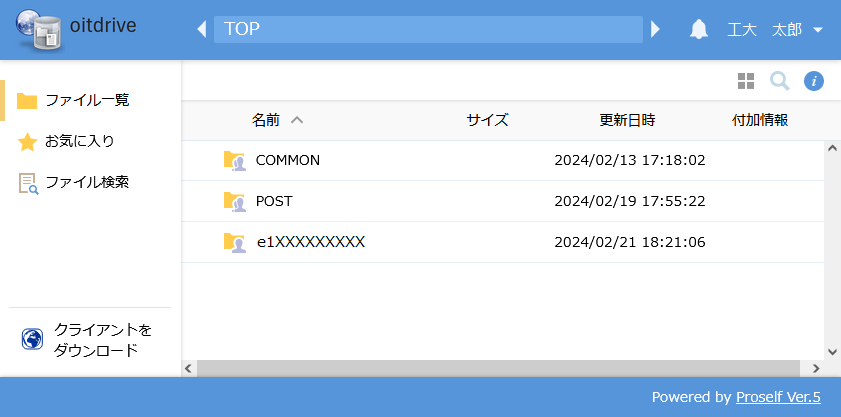The height and width of the screenshot is (417, 841).
Task: Open お気に入り in the sidebar
Action: pos(79,141)
